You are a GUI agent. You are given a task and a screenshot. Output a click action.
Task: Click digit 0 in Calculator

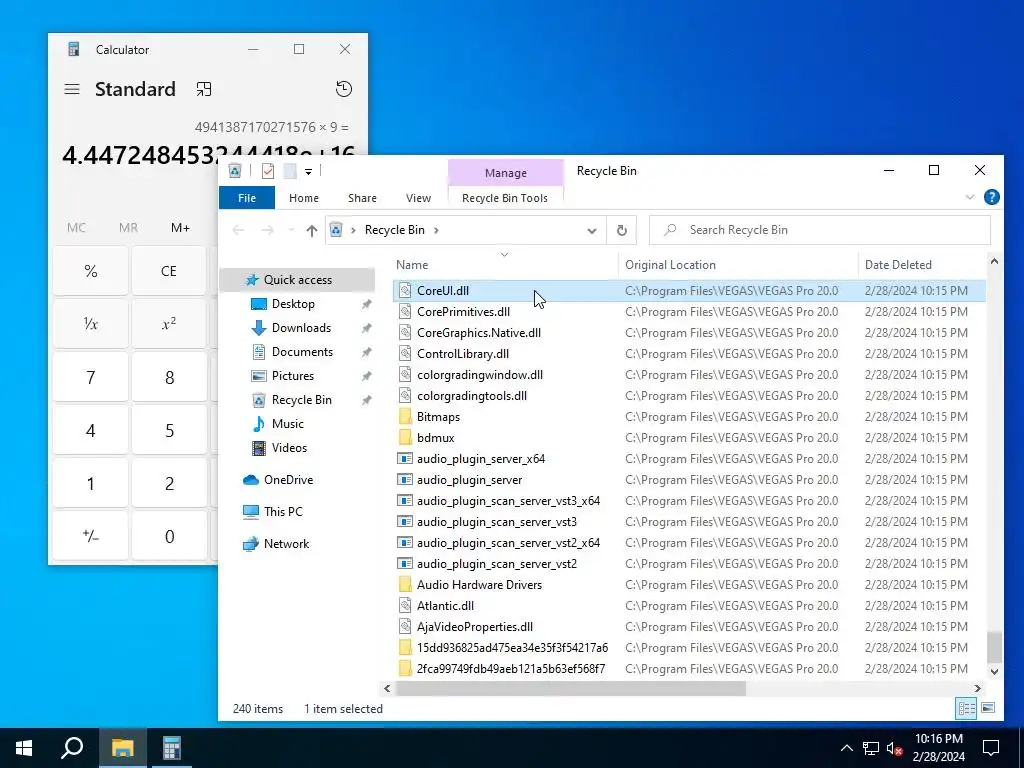point(168,536)
